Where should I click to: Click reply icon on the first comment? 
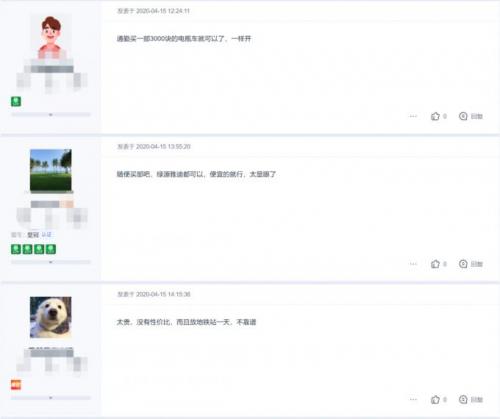(x=463, y=116)
